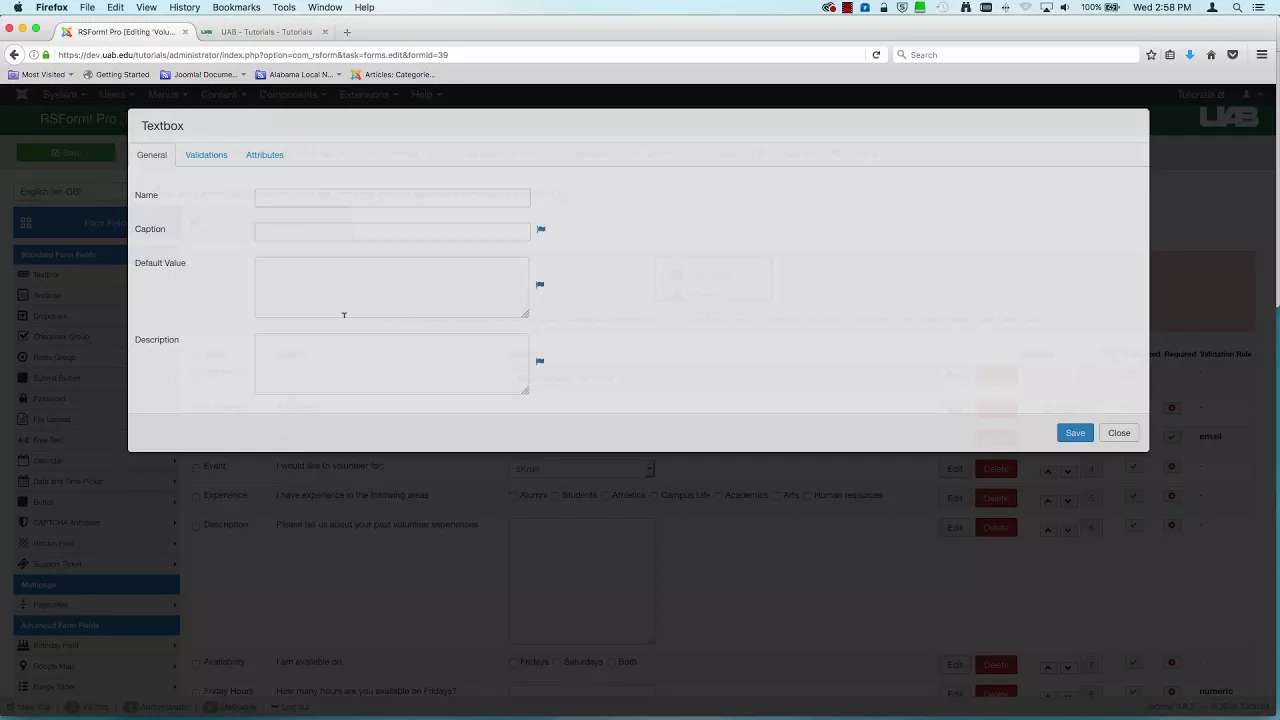Viewport: 1280px width, 720px height.
Task: Tick the Experience row checkbox
Action: tap(196, 496)
